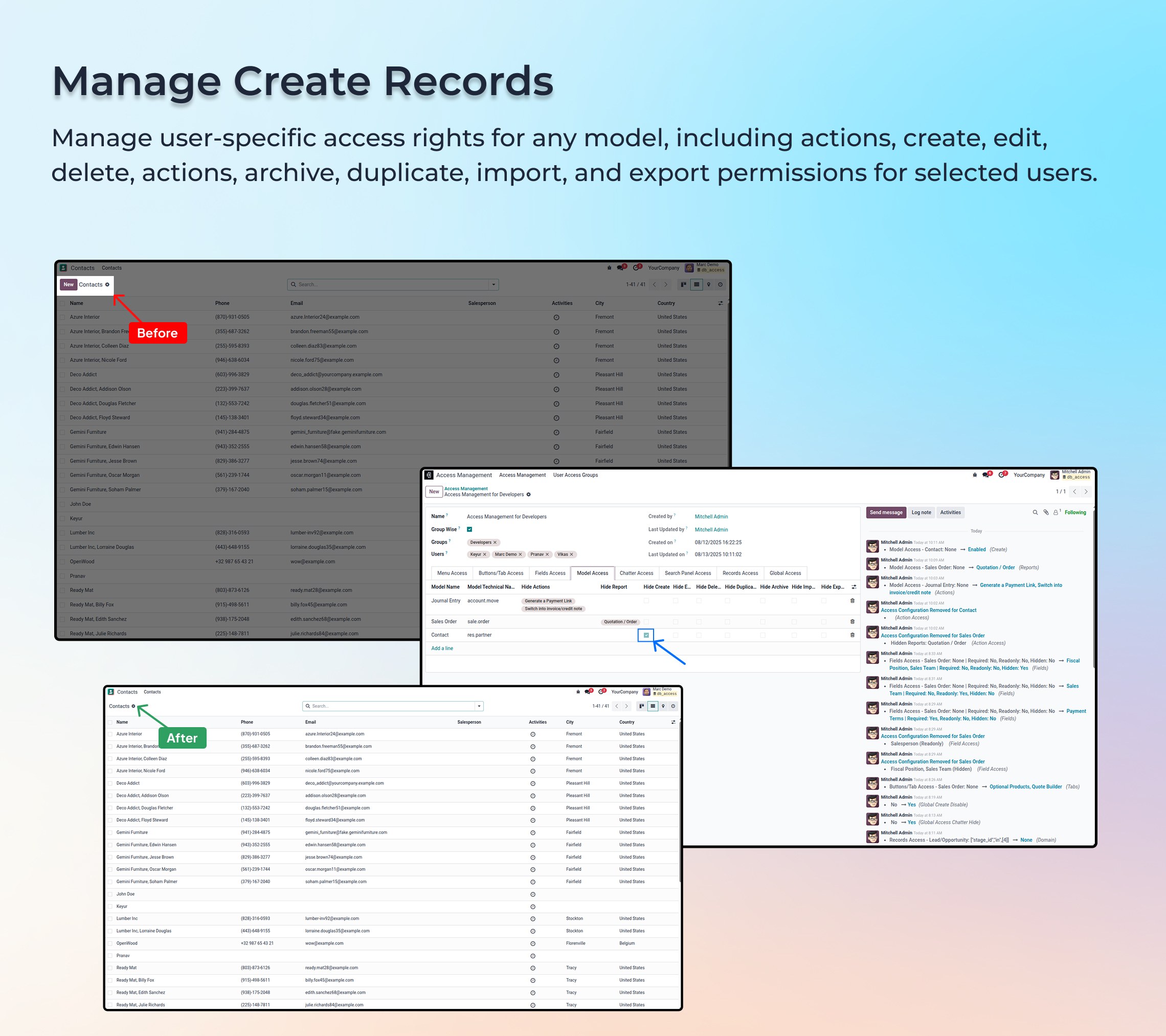Toggle the Group Wise checkbox
This screenshot has width=1166, height=1036.
(469, 529)
